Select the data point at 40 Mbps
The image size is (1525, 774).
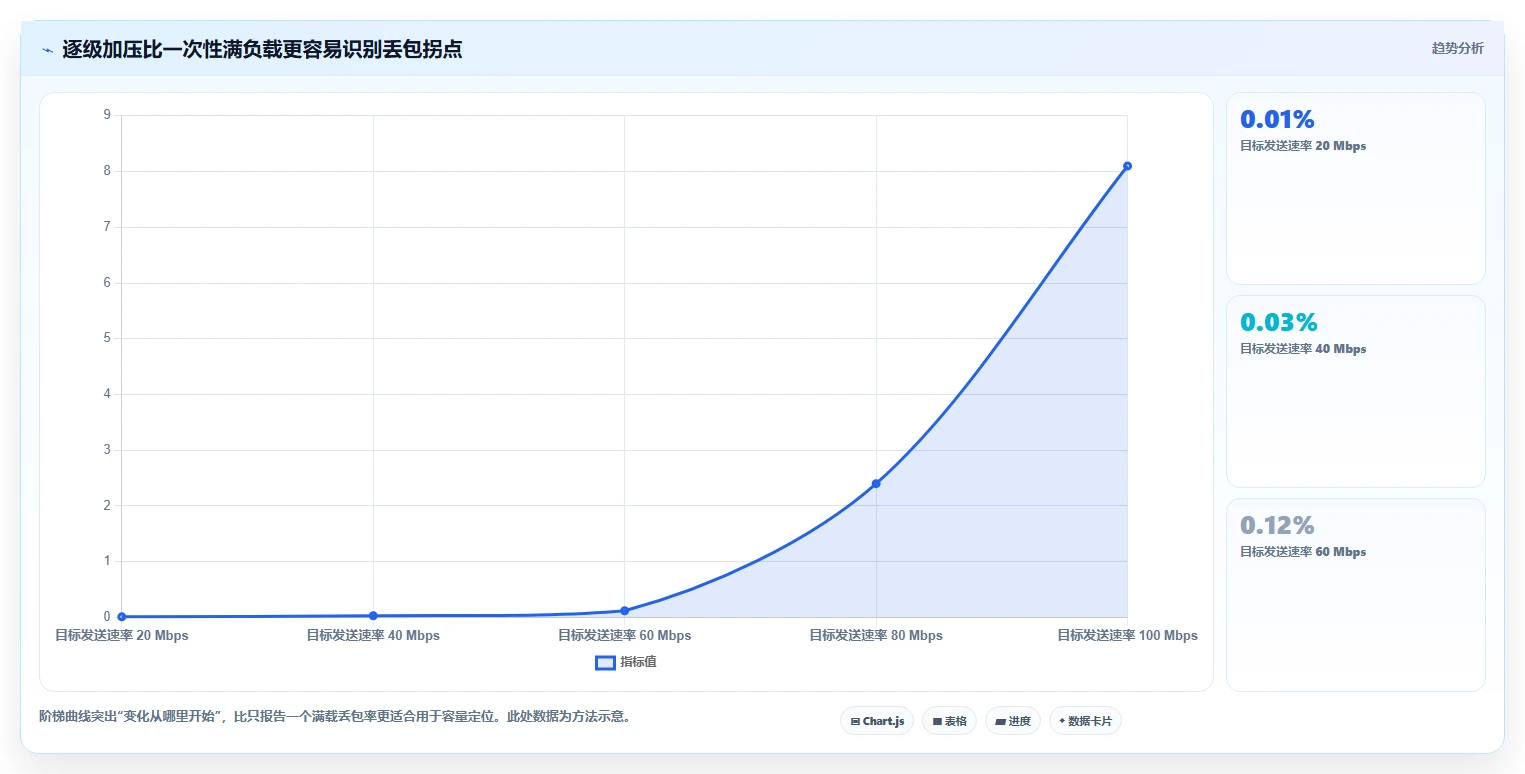[x=373, y=615]
